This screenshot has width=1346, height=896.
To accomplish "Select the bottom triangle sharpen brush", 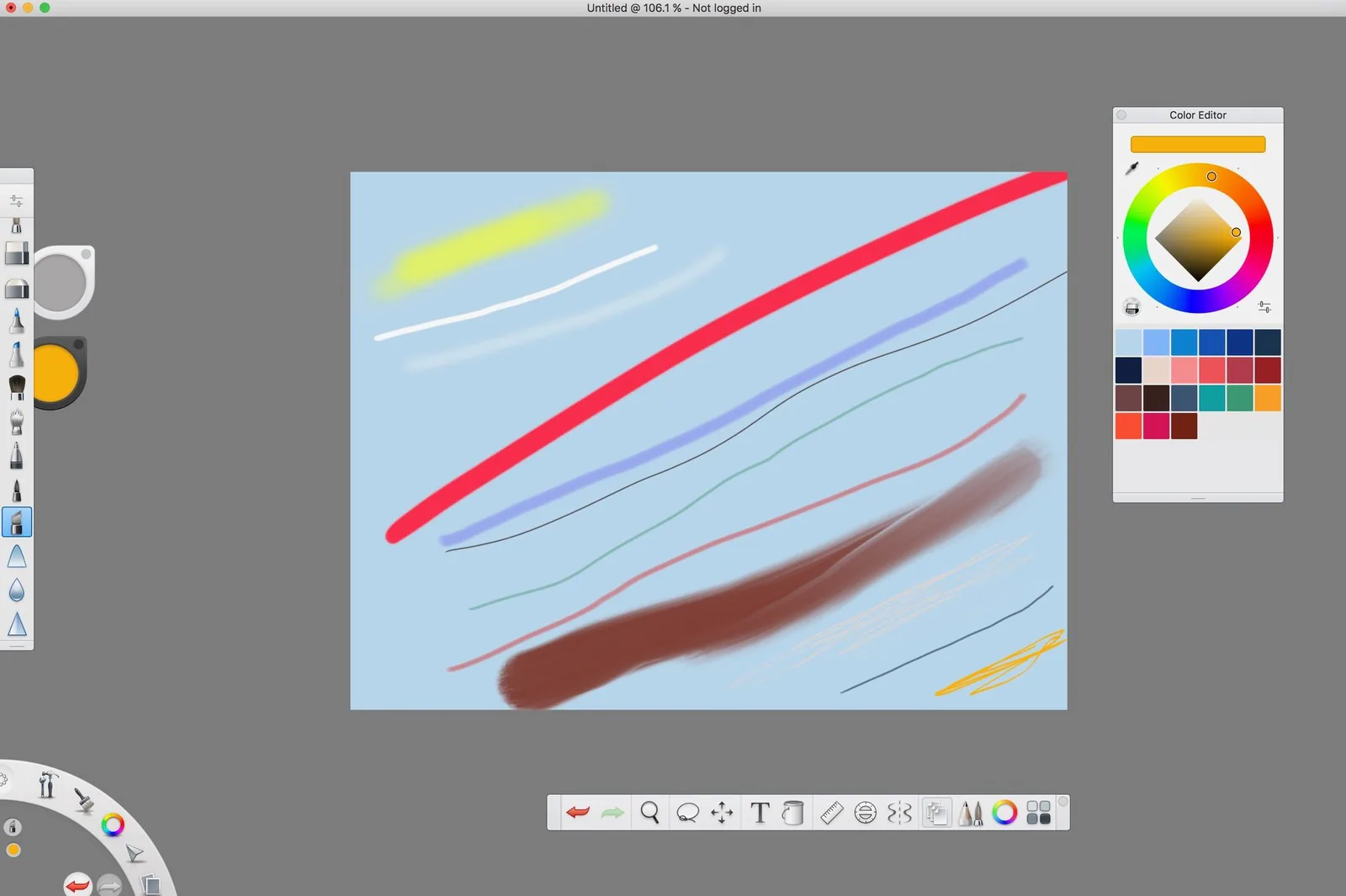I will click(17, 624).
